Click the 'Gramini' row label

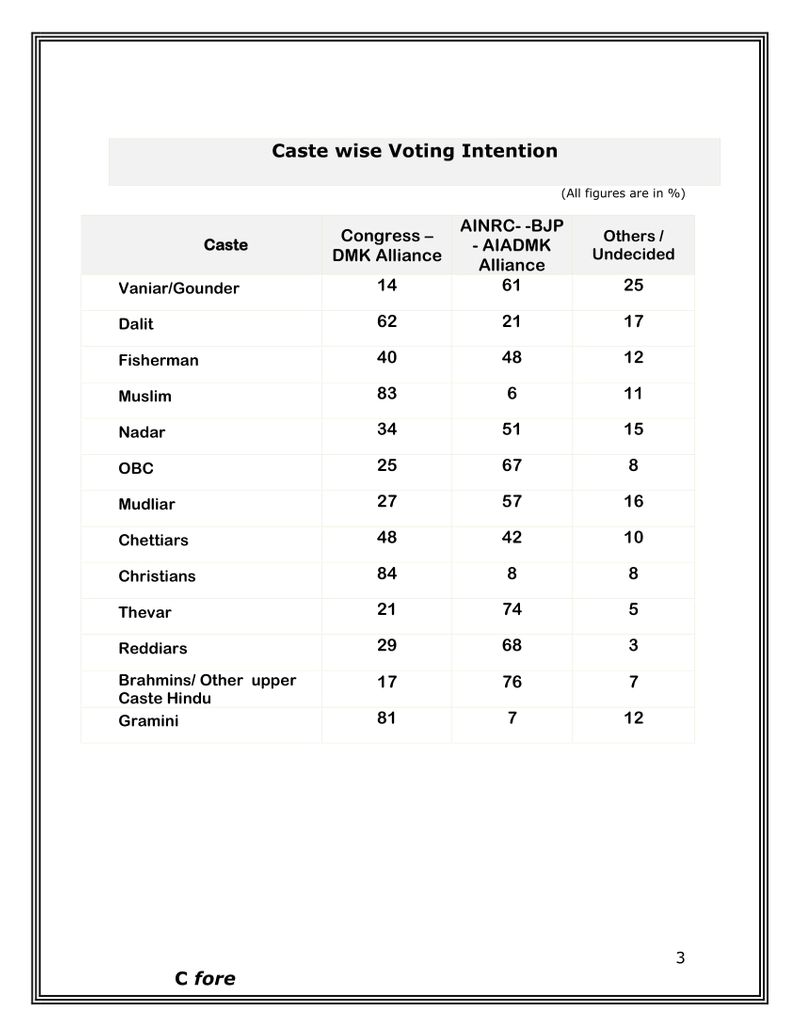tap(148, 721)
